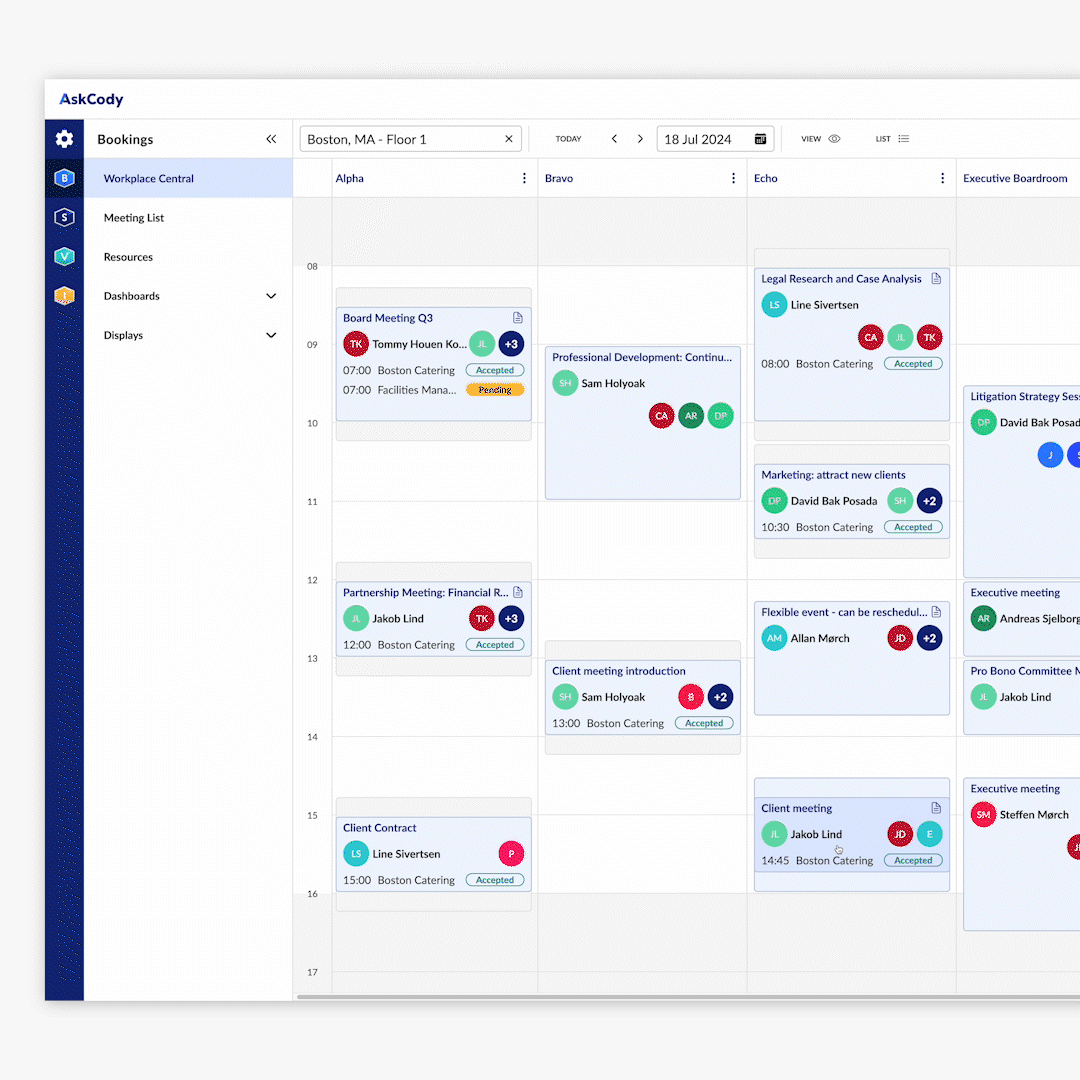
Task: Expand the Displays menu section
Action: click(271, 335)
